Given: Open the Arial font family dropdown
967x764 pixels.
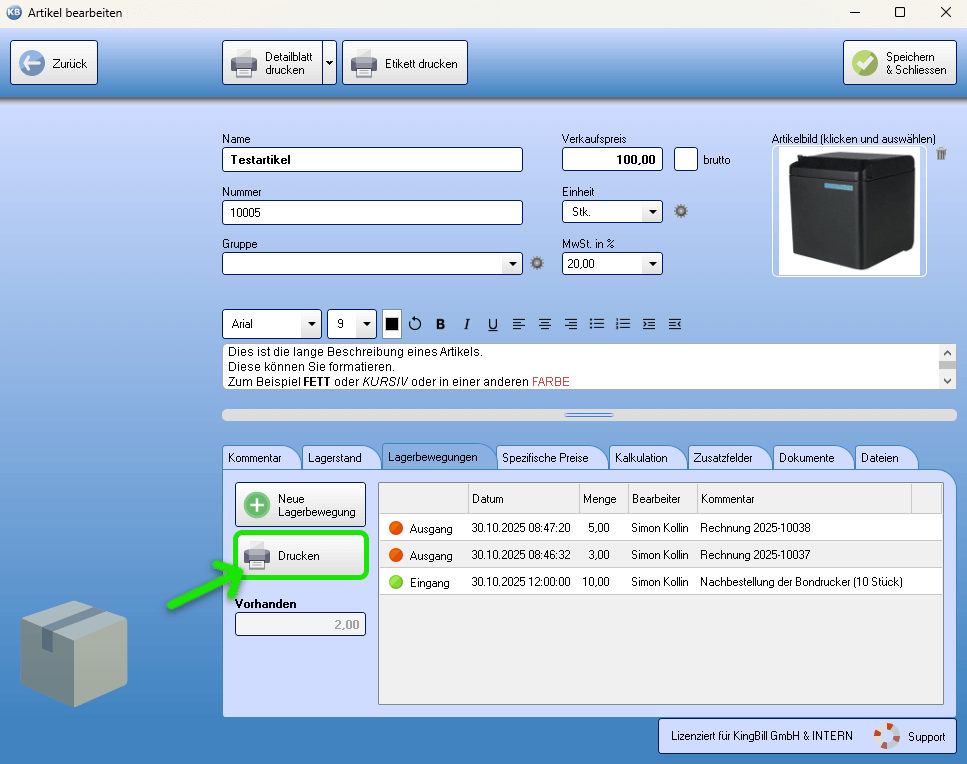Looking at the screenshot, I should click(x=311, y=324).
